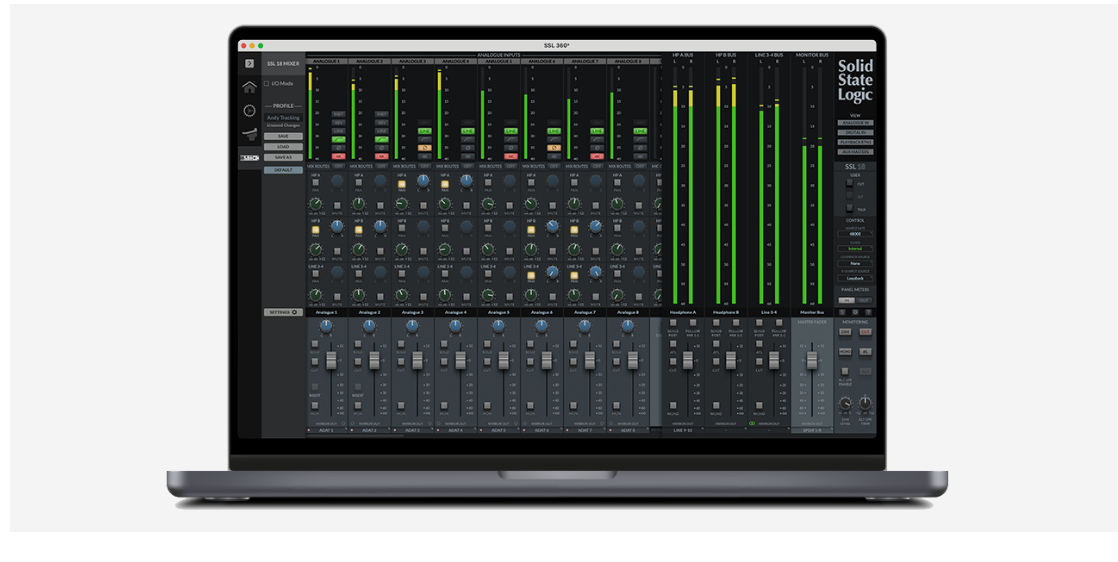Open the Sample Rate dropdown
1118x562 pixels.
tap(854, 234)
